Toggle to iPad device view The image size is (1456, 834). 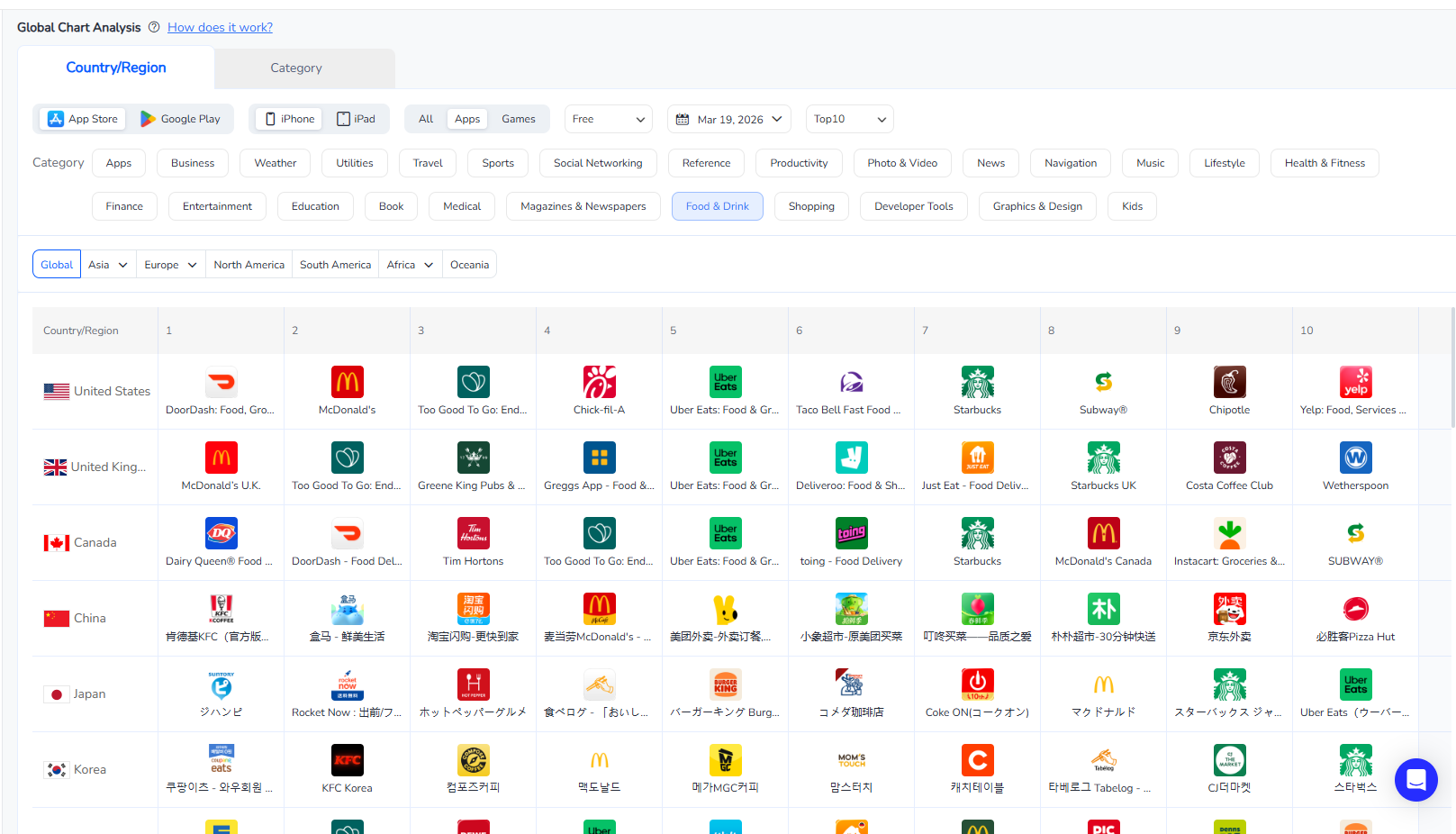coord(357,118)
